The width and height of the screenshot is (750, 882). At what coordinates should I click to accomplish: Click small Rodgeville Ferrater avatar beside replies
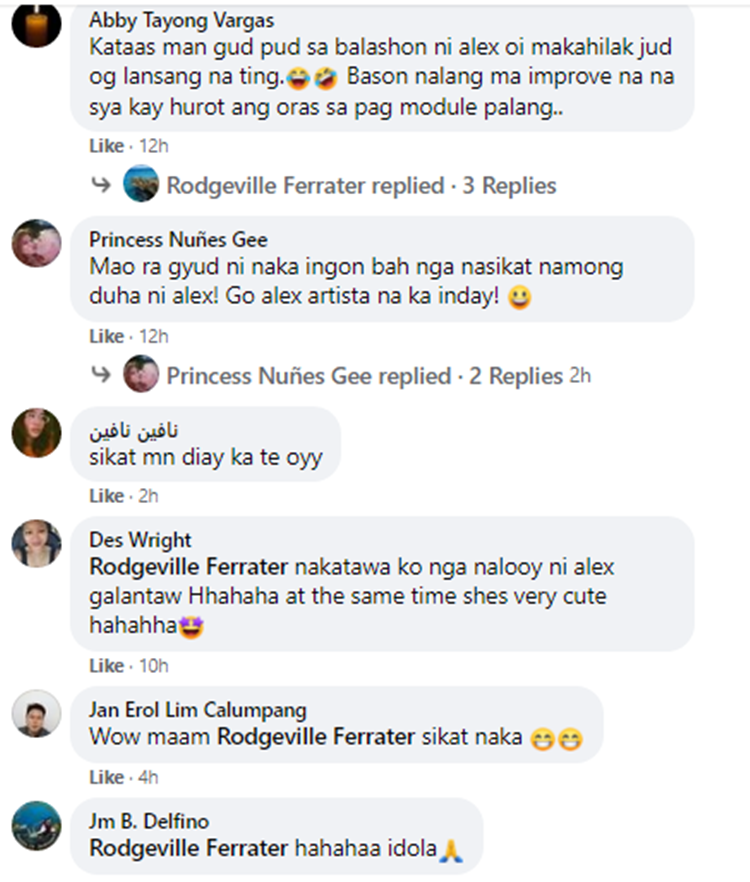[141, 183]
